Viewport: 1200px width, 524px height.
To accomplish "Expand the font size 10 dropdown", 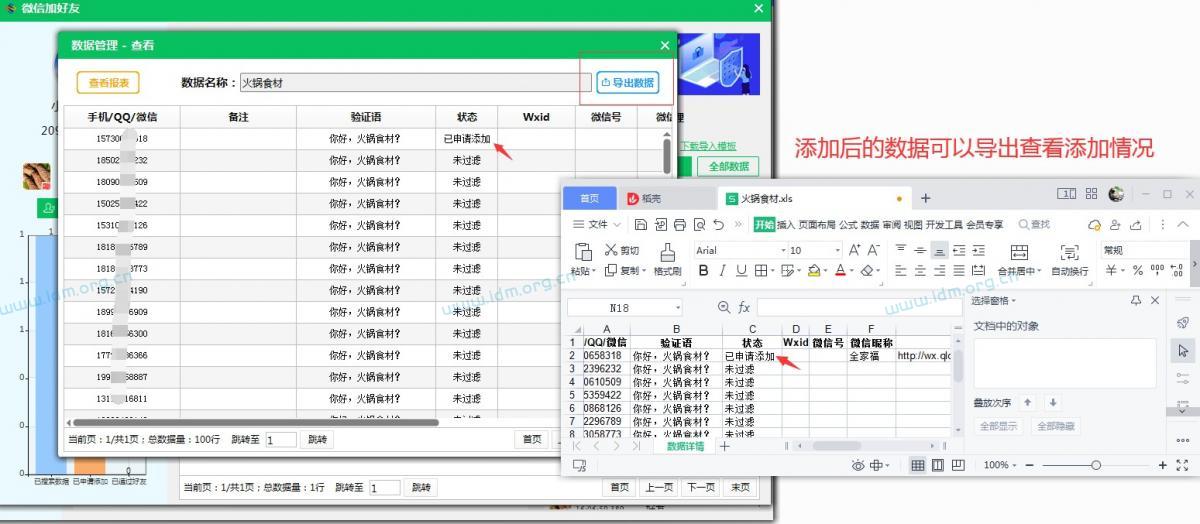I will click(x=840, y=250).
